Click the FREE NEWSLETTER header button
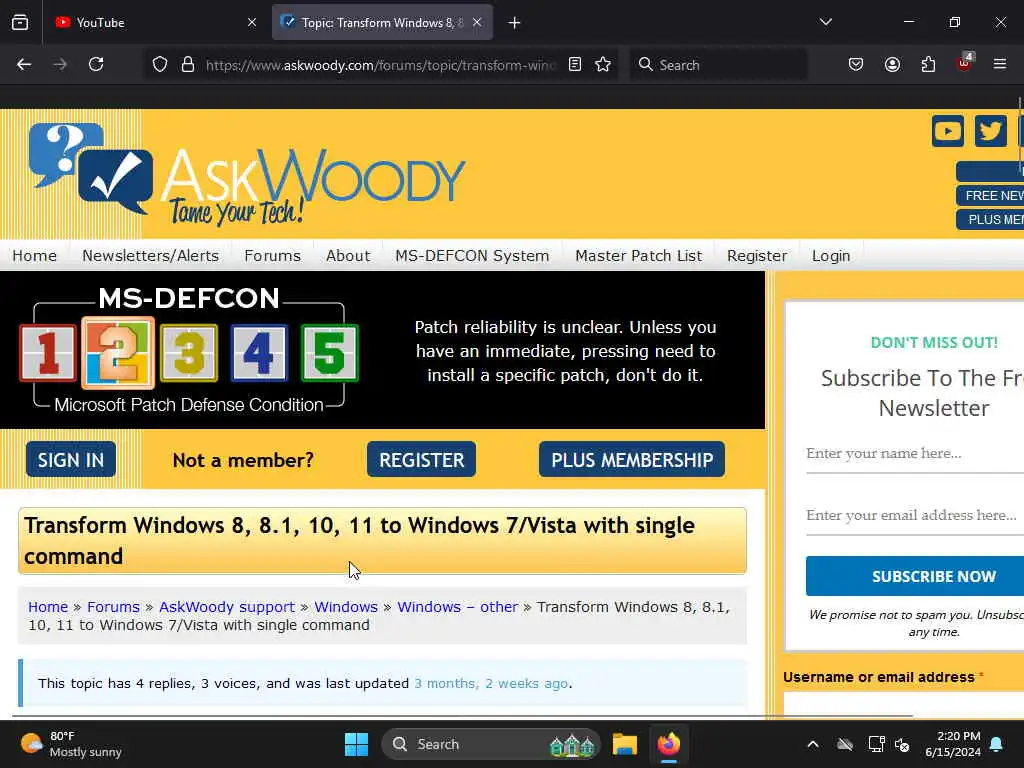The image size is (1024, 768). [990, 195]
